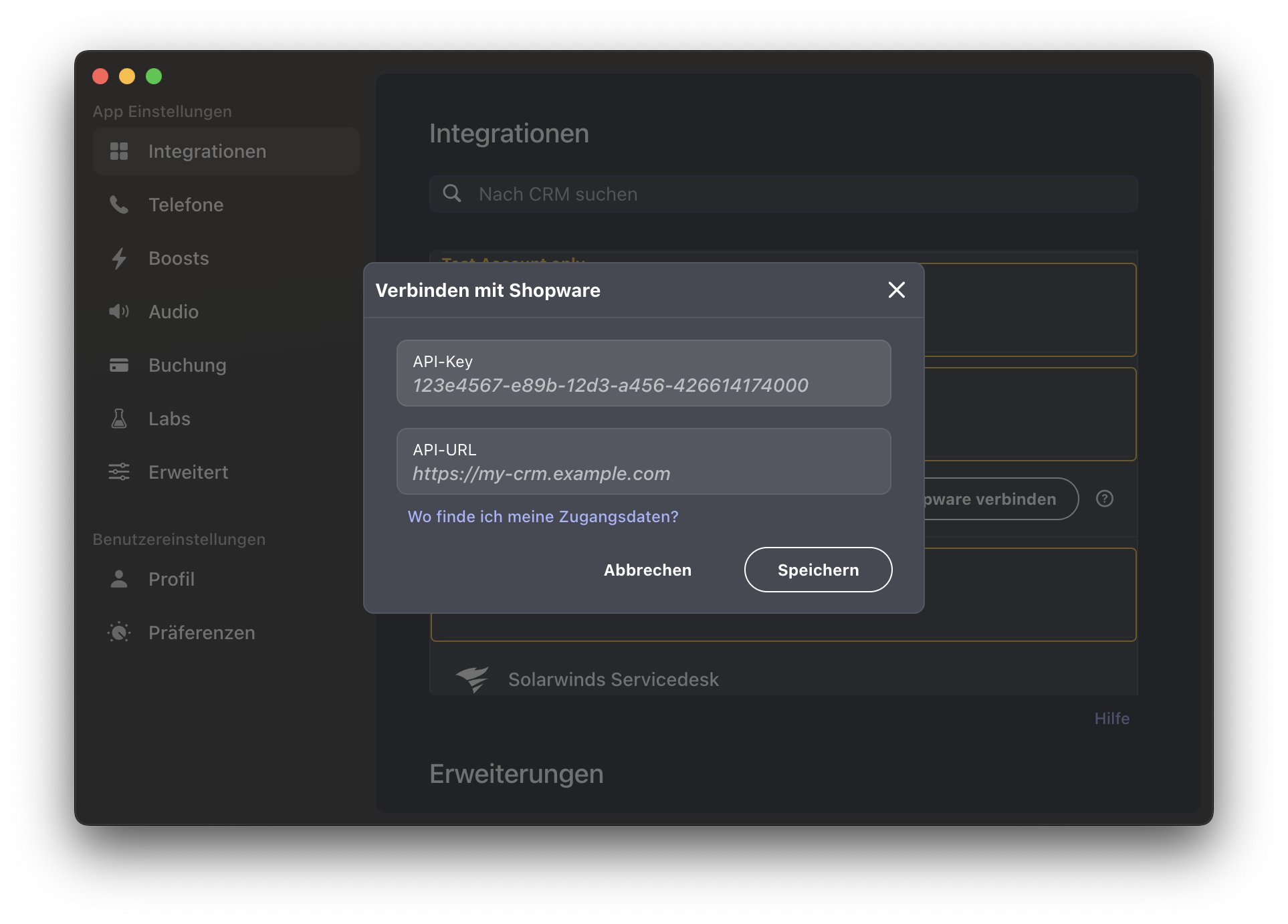Click the Buchung card icon

point(119,365)
